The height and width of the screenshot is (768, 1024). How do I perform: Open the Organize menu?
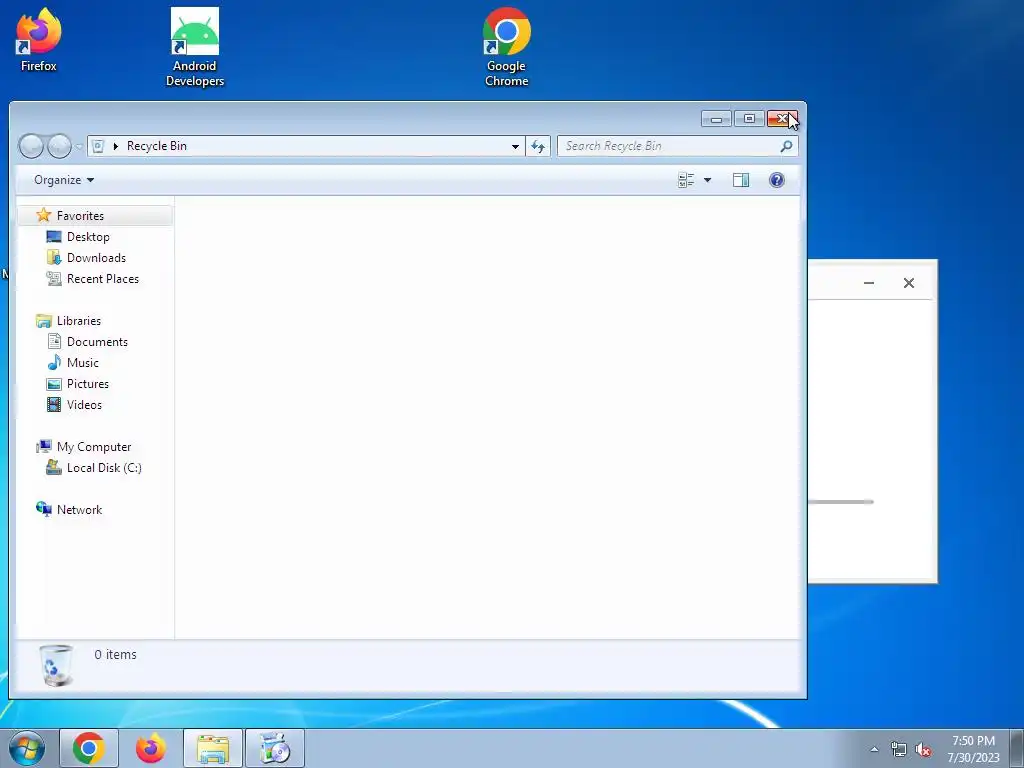click(x=63, y=180)
